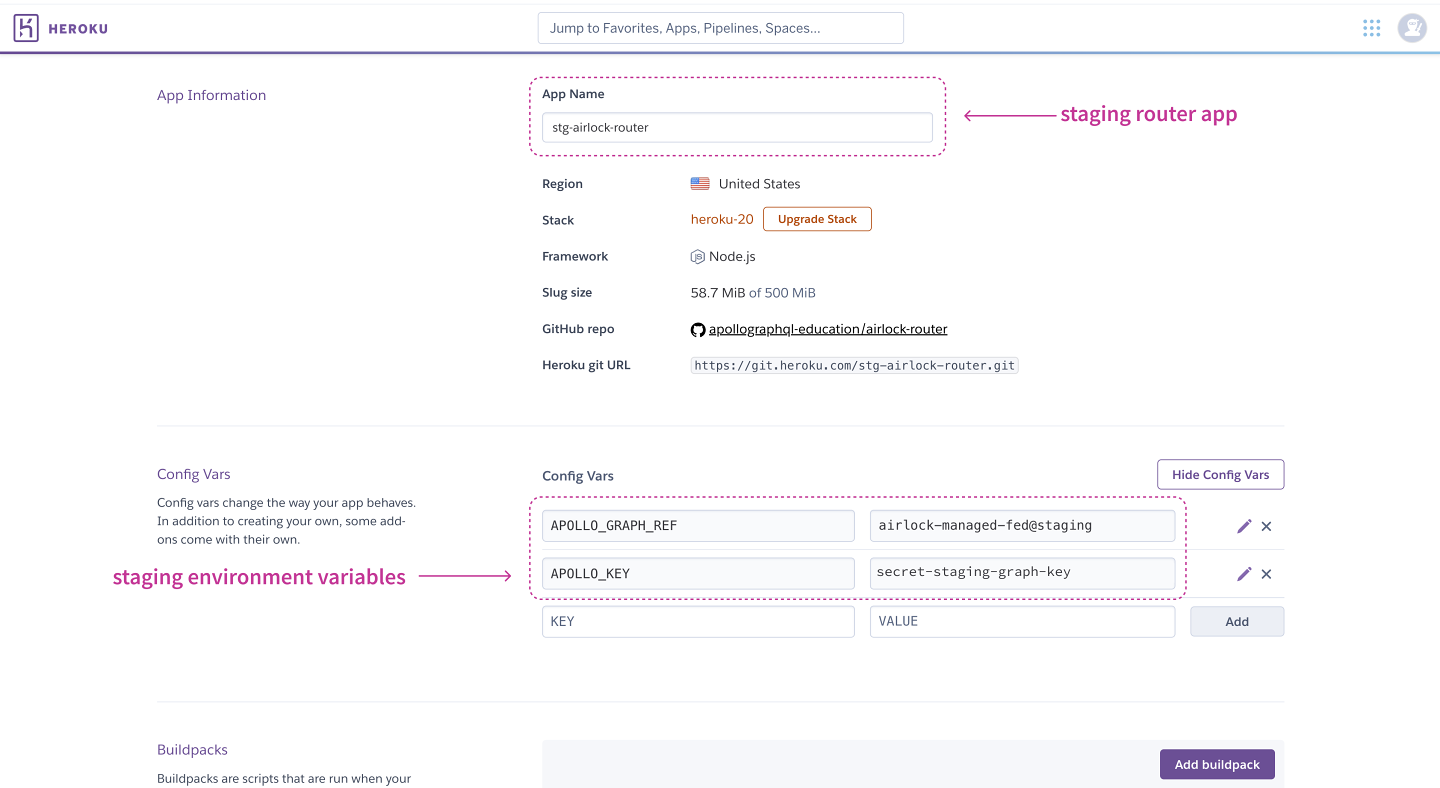The image size is (1440, 788).
Task: Click the Slug size label
Action: click(x=567, y=293)
